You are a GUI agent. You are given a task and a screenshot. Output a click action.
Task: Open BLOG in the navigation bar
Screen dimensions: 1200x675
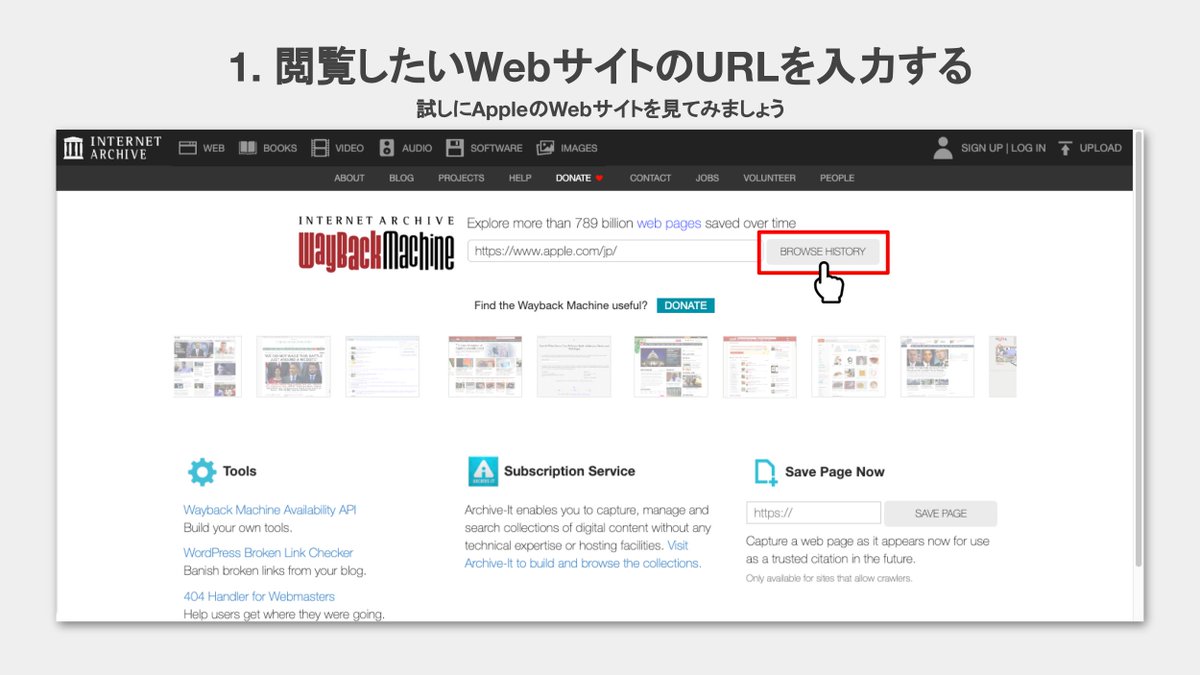click(x=401, y=178)
